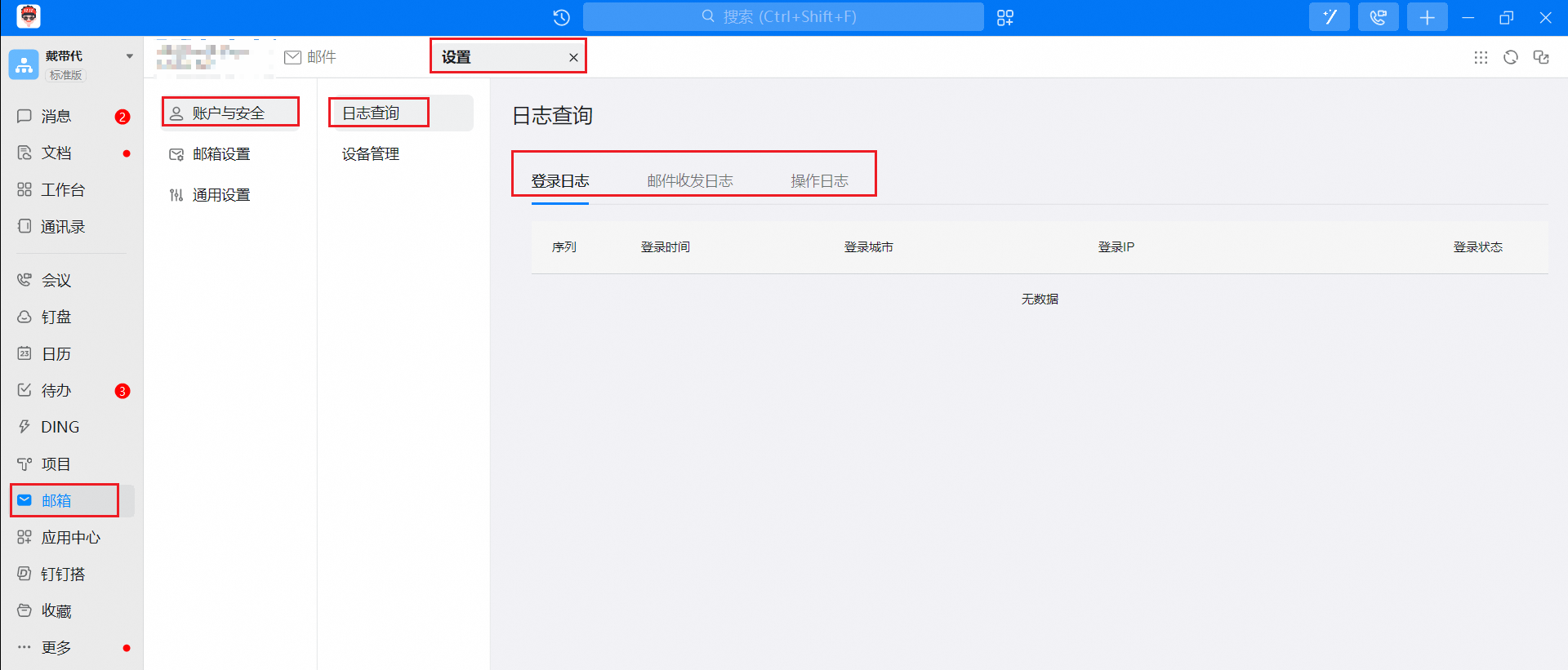Click the pop-out window icon at top right
The width and height of the screenshot is (1568, 670).
tap(1541, 57)
